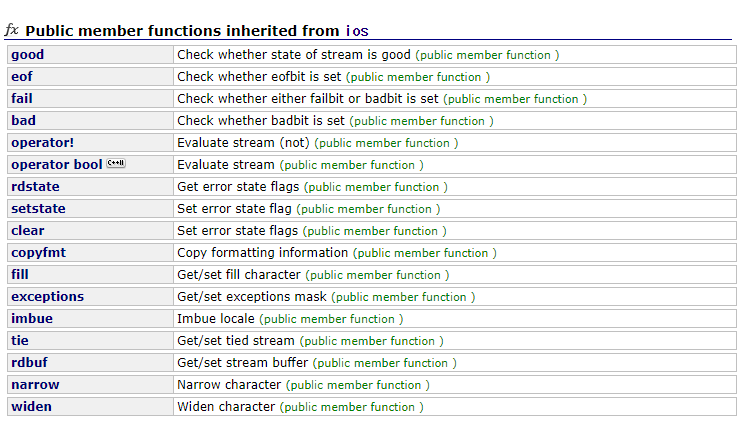The width and height of the screenshot is (755, 430).
Task: Open the bad function reference
Action: coord(23,121)
